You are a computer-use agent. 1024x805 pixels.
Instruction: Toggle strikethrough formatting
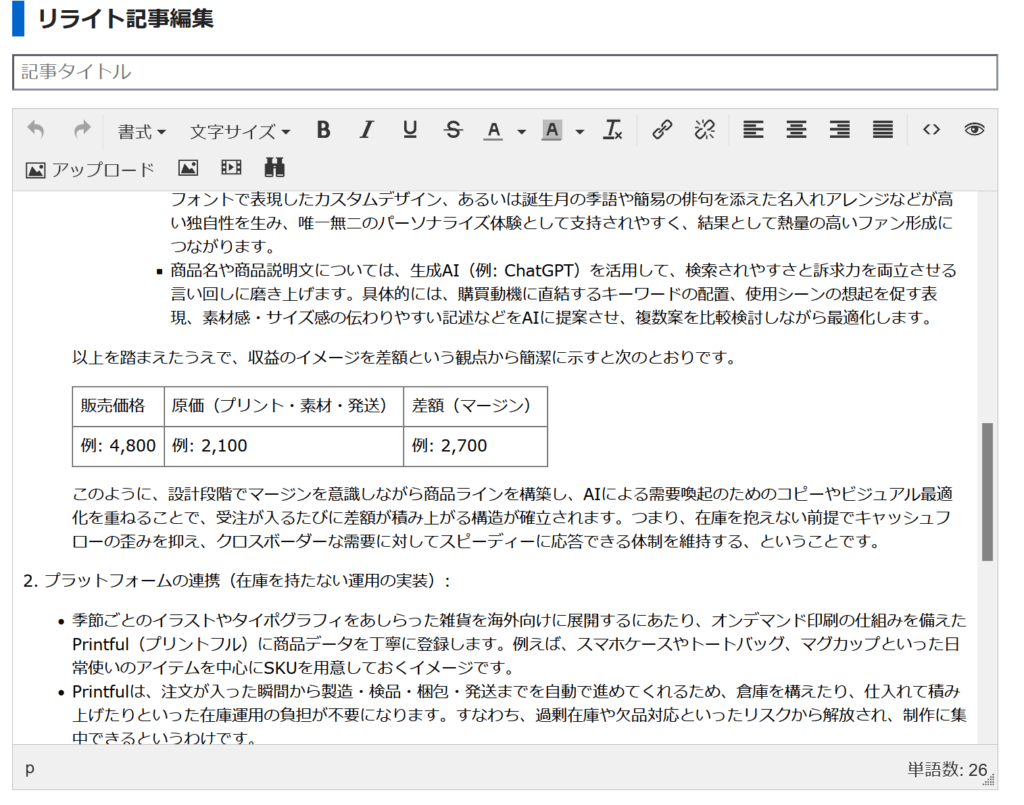(453, 130)
